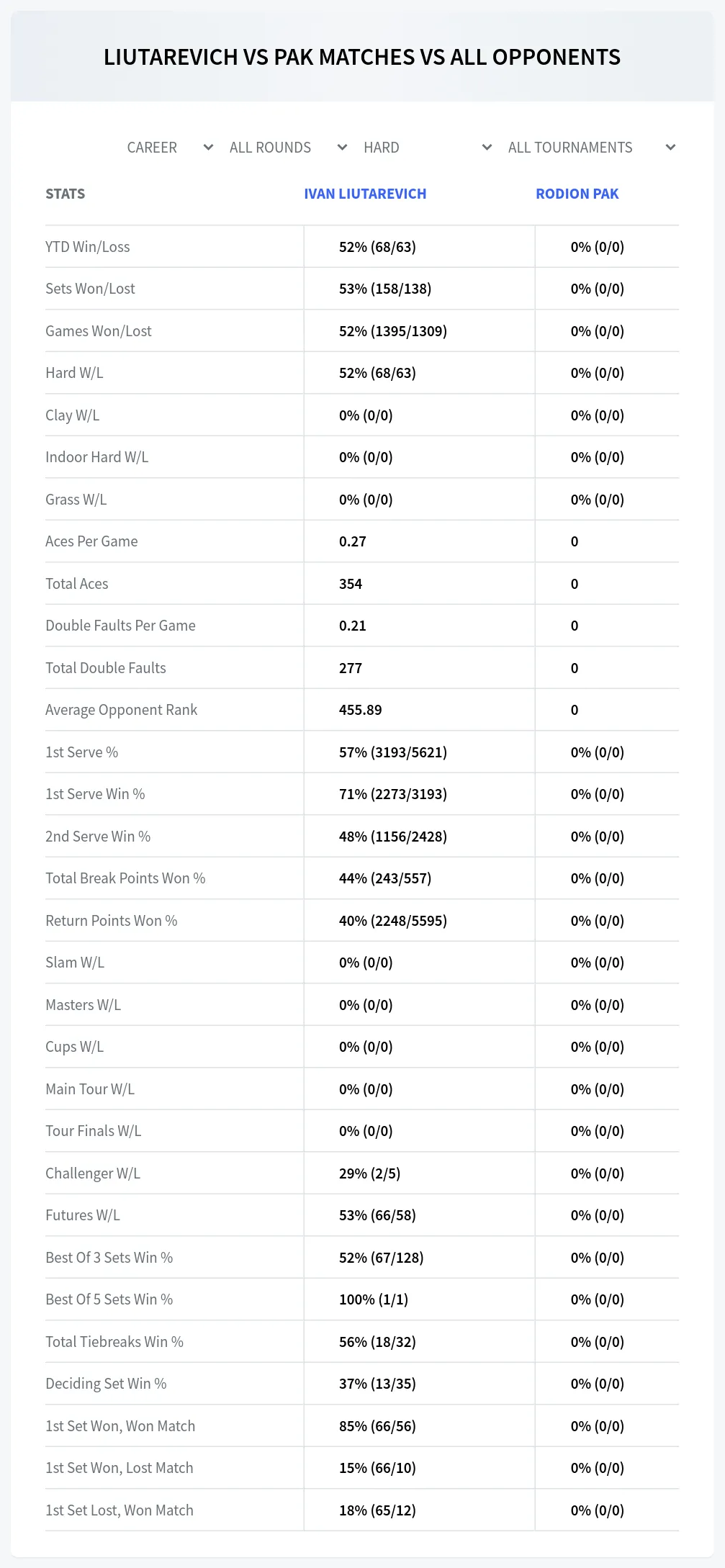
Task: Open Rodion Pak player link
Action: tap(577, 194)
